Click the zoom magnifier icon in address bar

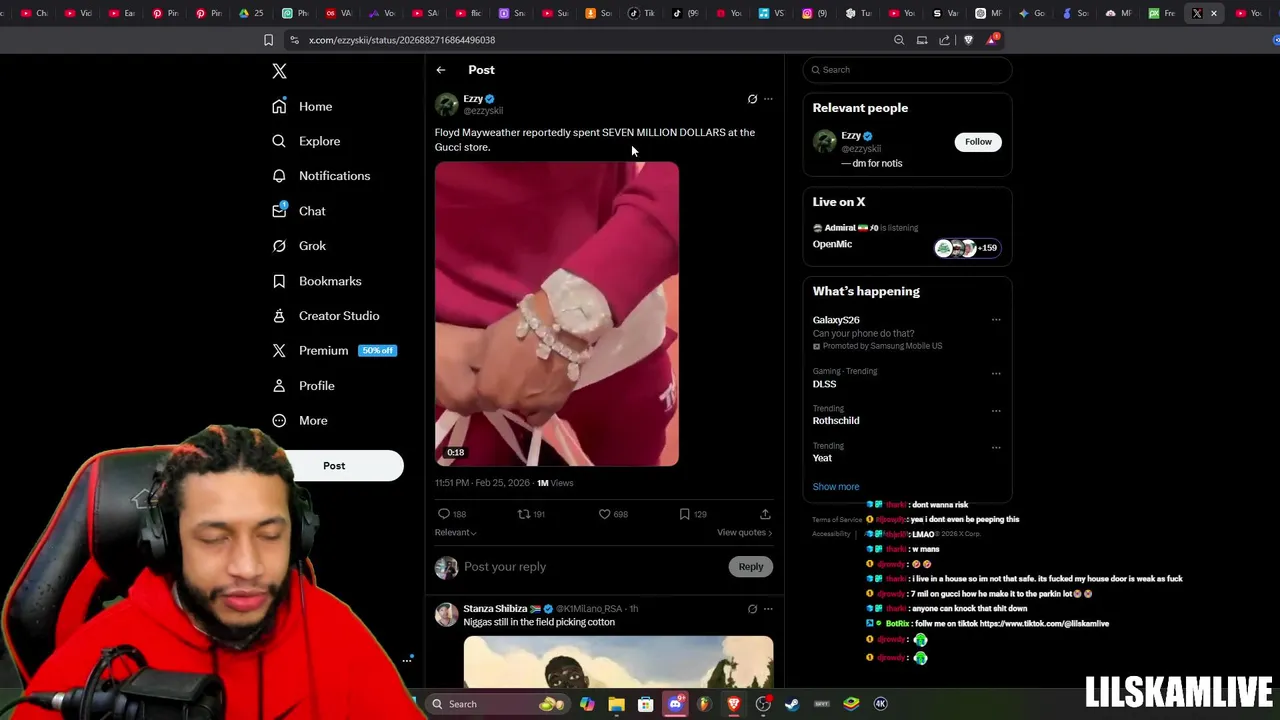899,40
